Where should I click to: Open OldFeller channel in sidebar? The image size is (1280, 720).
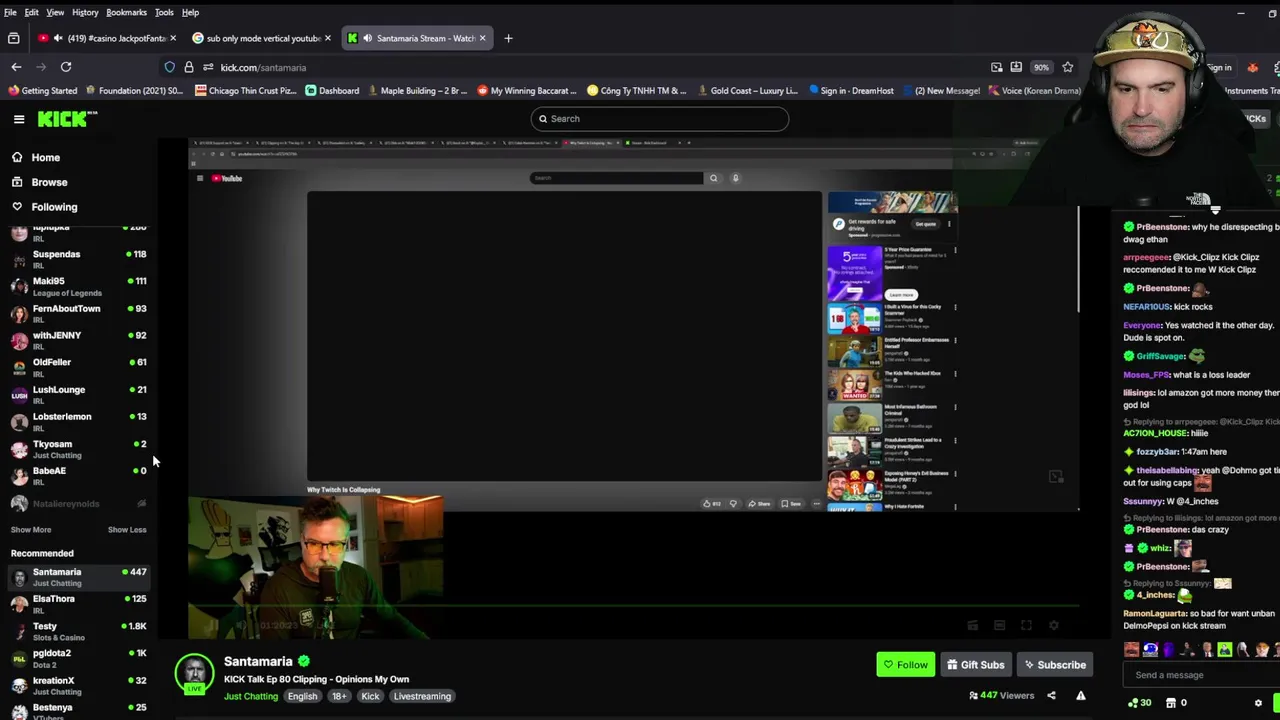coord(78,367)
